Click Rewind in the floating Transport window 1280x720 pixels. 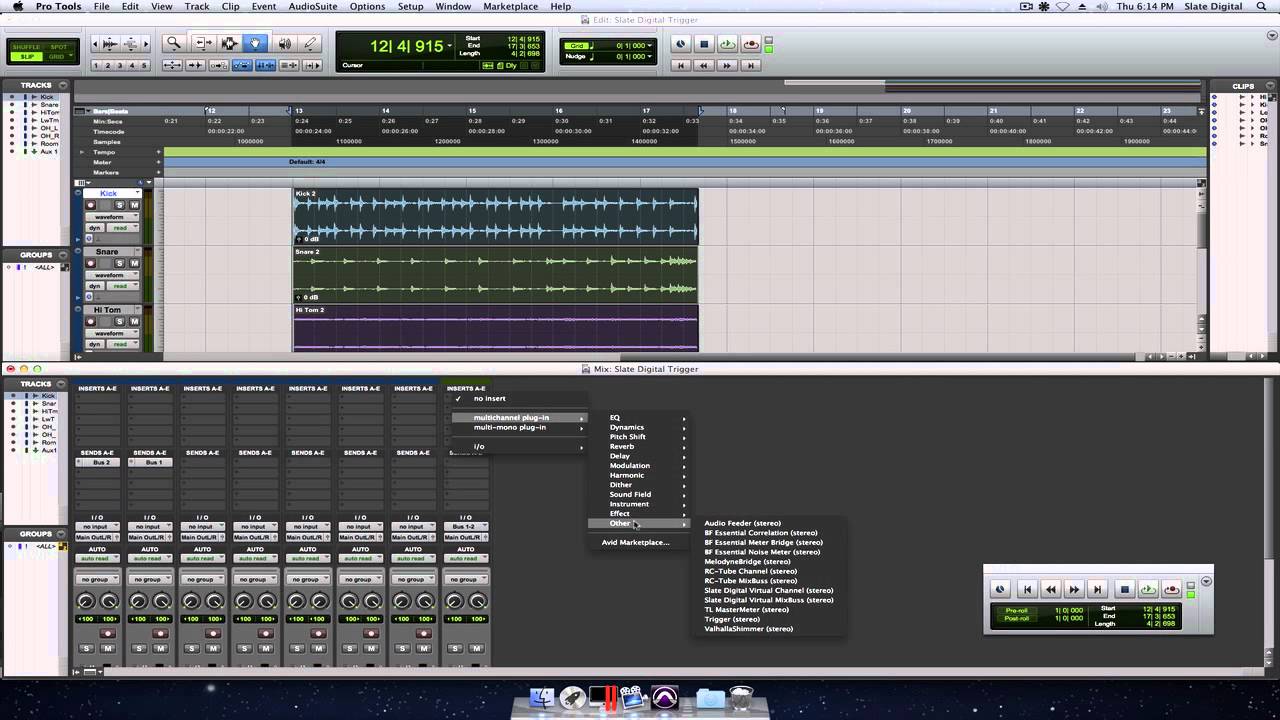1050,590
